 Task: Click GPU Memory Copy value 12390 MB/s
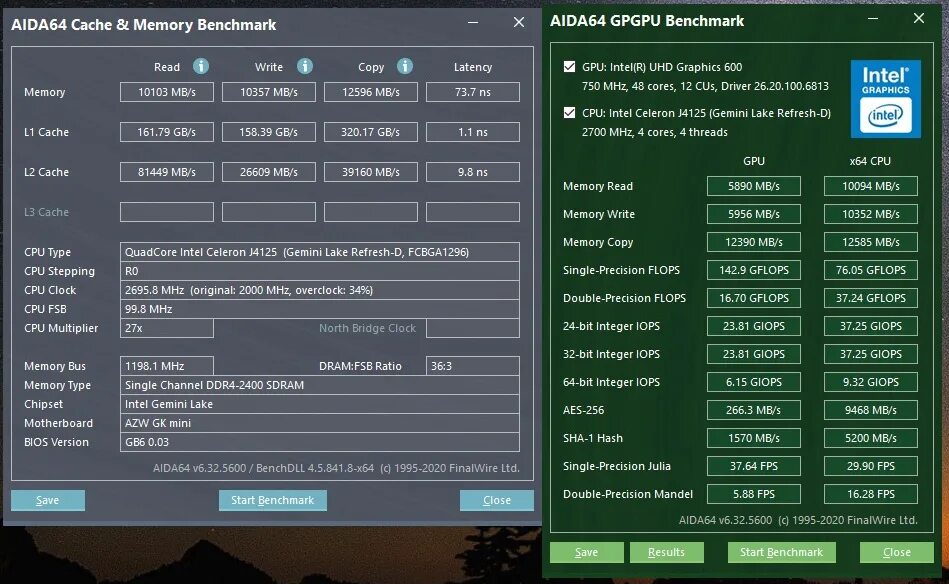click(754, 242)
